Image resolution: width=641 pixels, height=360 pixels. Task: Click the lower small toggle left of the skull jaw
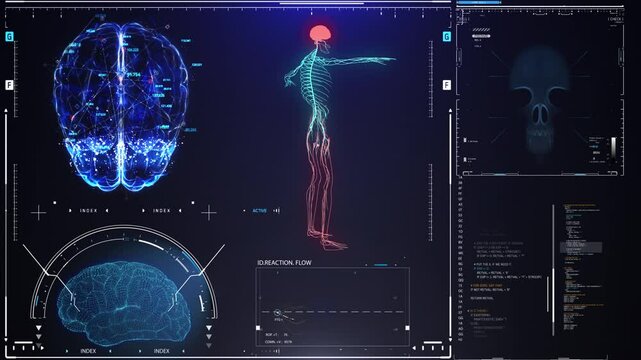click(465, 159)
